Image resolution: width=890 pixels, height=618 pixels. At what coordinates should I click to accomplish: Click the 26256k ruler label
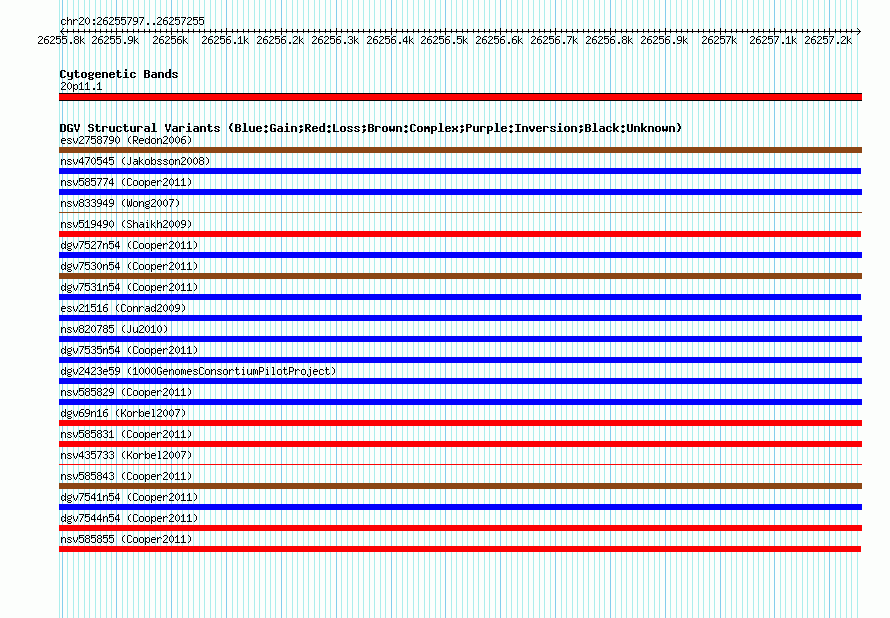[x=170, y=40]
